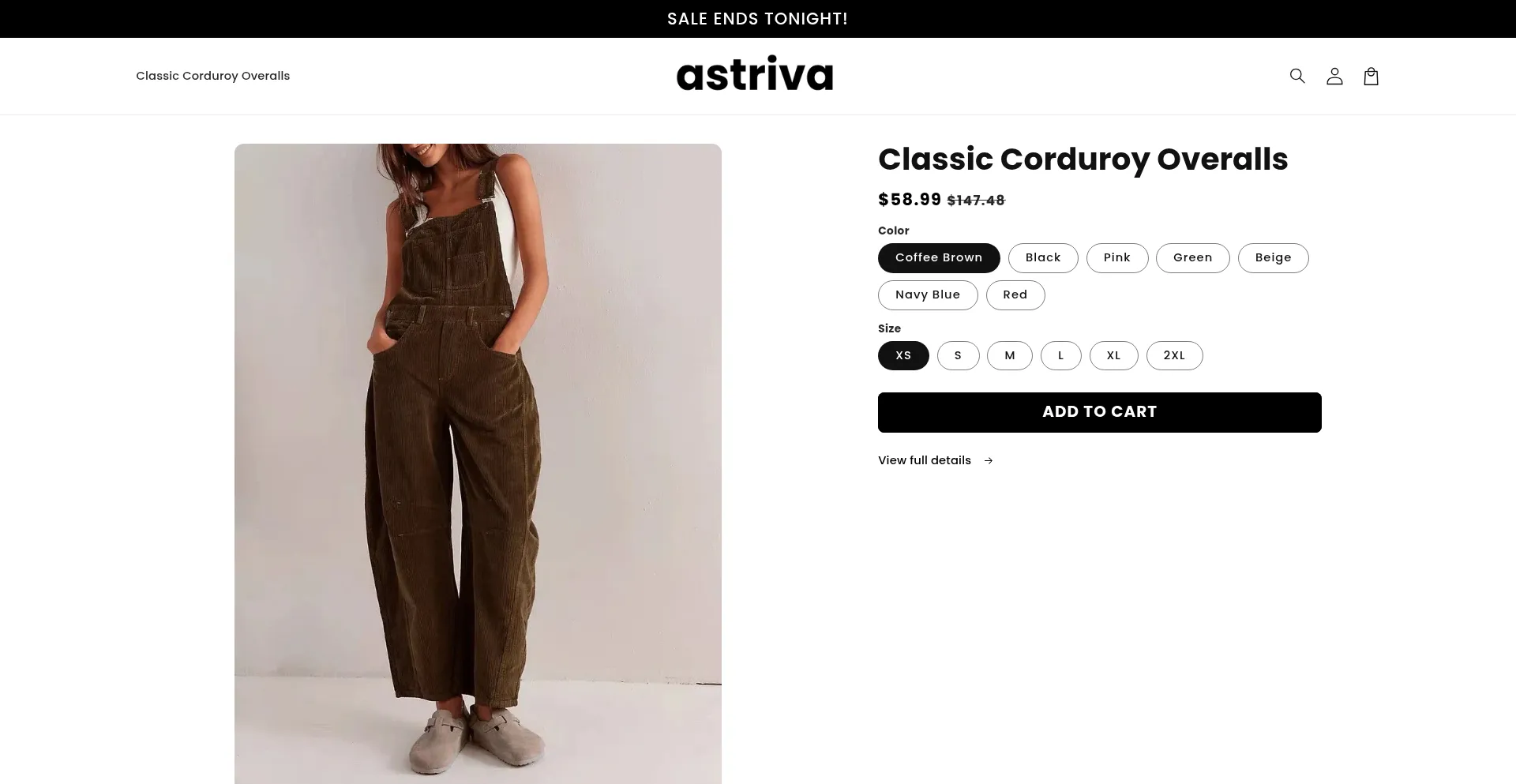Click the ADD TO CART button
This screenshot has width=1516, height=784.
pos(1100,412)
